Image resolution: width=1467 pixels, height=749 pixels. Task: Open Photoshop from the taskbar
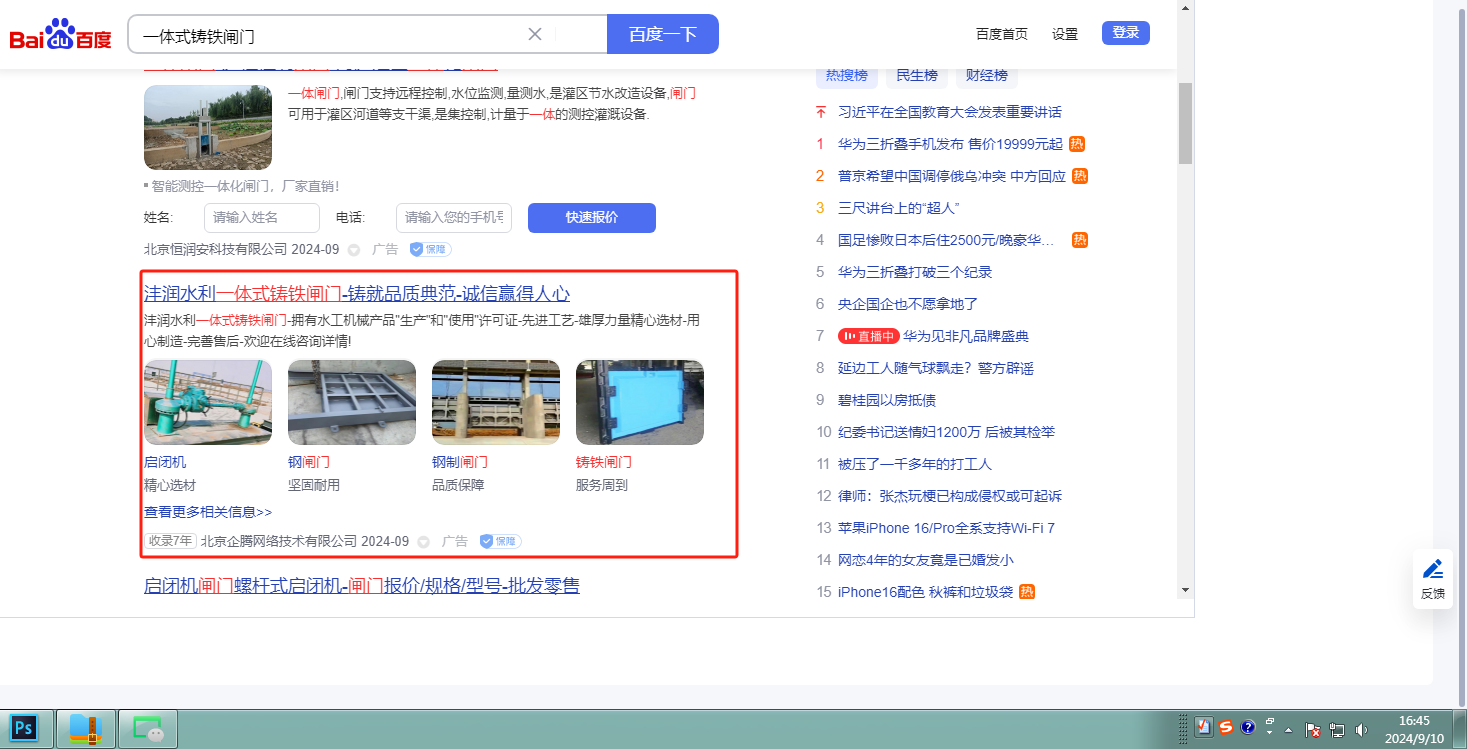pyautogui.click(x=26, y=728)
